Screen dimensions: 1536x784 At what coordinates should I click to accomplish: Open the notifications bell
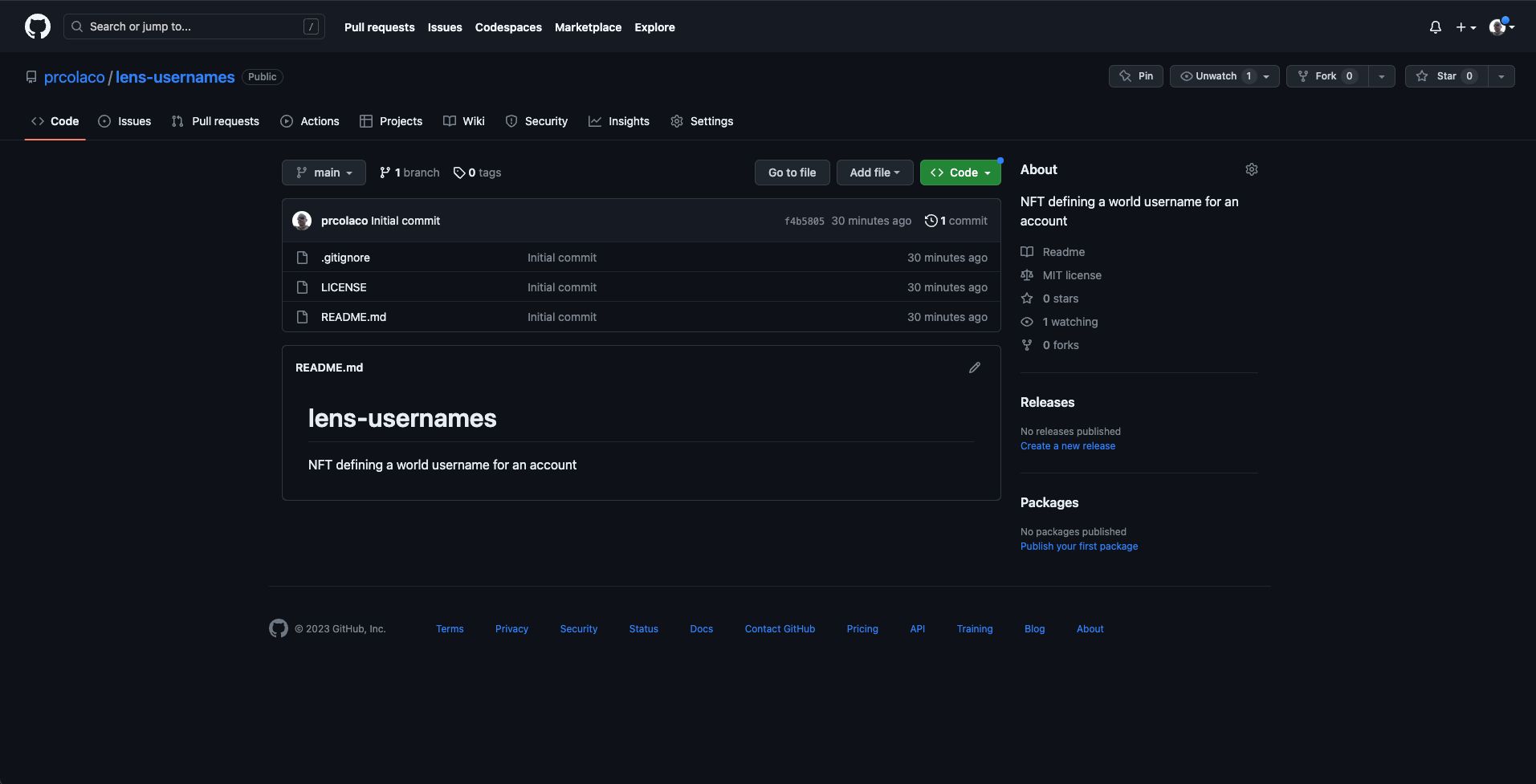click(x=1436, y=27)
